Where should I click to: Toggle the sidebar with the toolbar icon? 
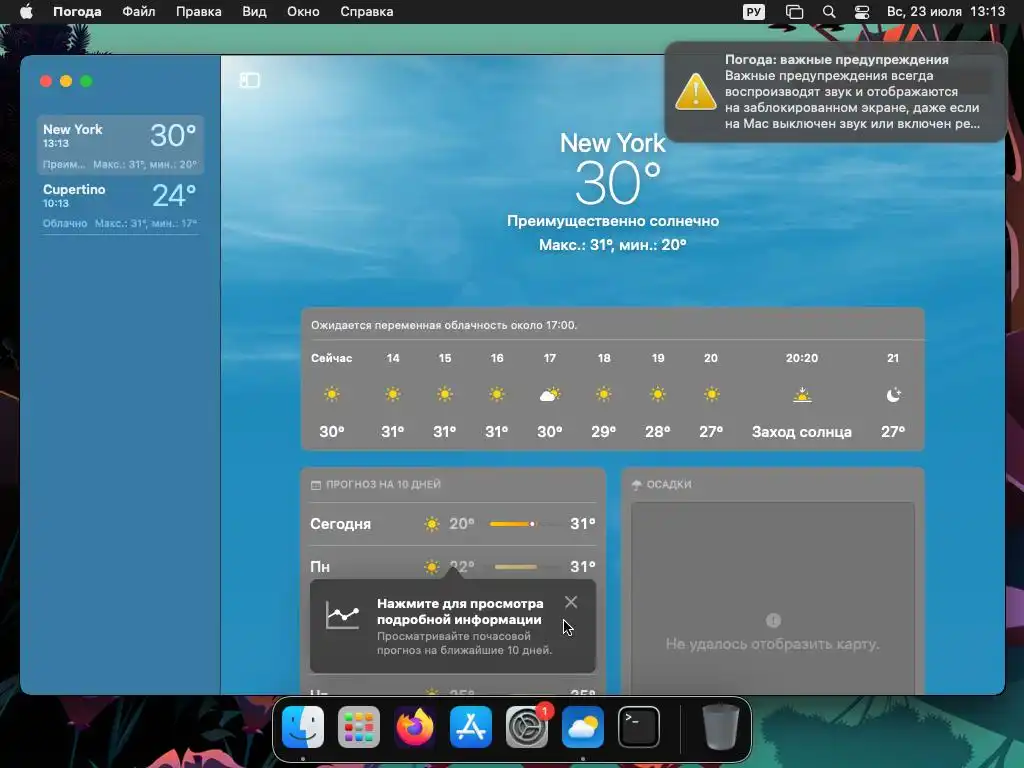(x=249, y=80)
